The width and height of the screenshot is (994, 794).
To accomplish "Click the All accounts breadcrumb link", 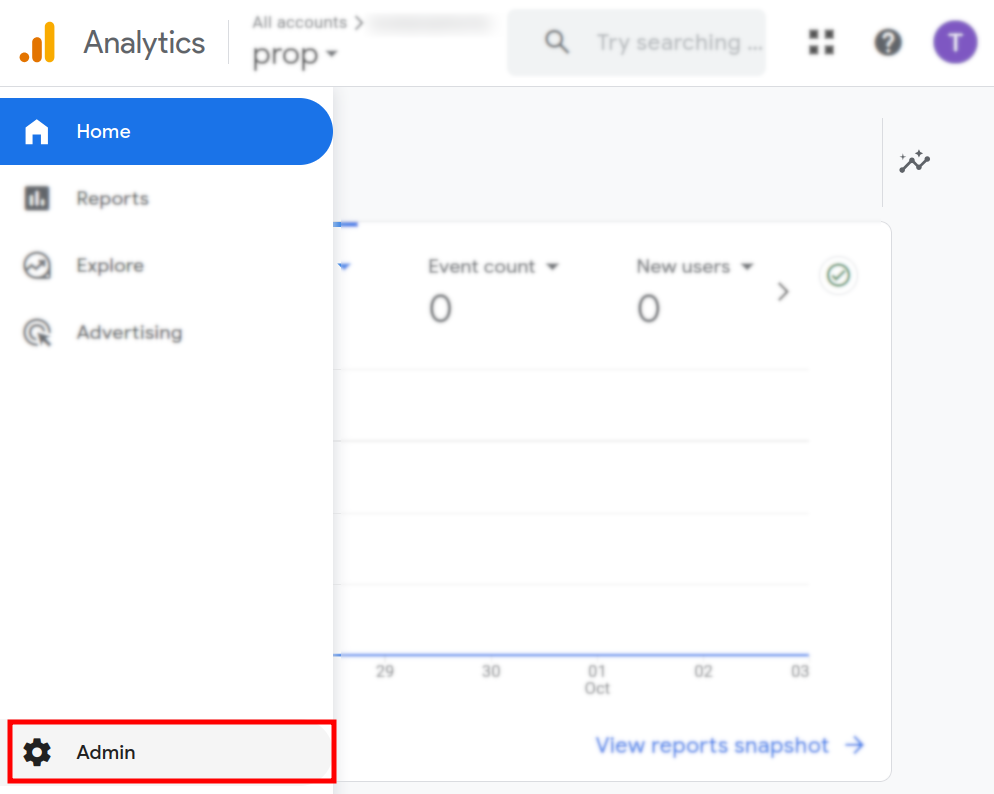I will pyautogui.click(x=299, y=22).
